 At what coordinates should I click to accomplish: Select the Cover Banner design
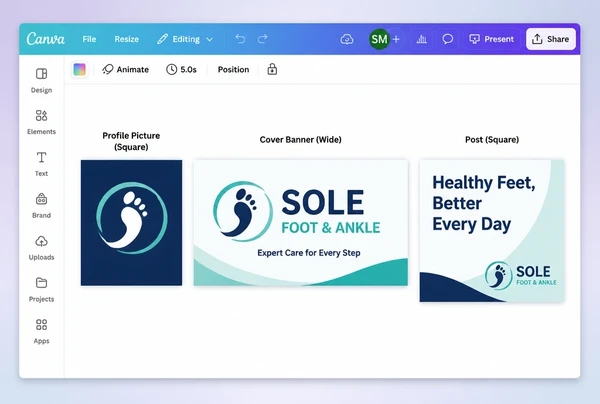[x=301, y=223]
